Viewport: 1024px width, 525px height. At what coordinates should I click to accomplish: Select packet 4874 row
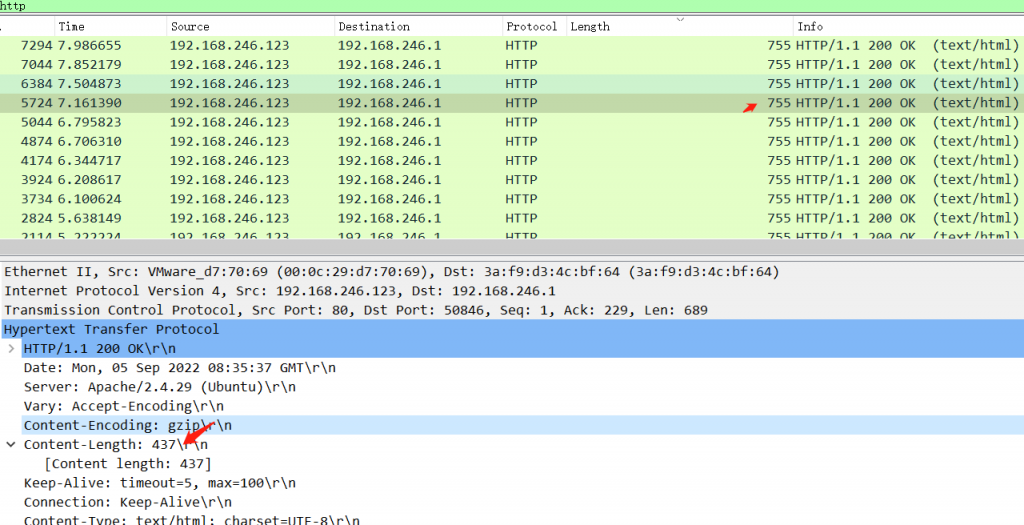[x=512, y=141]
